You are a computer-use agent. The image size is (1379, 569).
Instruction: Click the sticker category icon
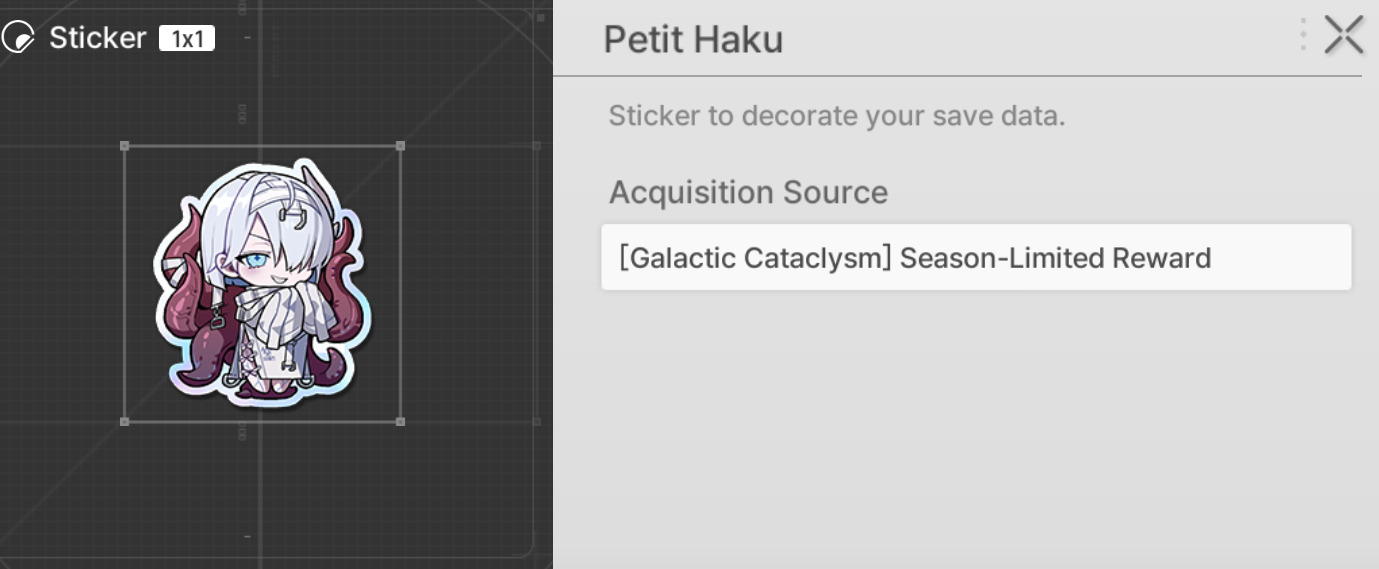[18, 39]
